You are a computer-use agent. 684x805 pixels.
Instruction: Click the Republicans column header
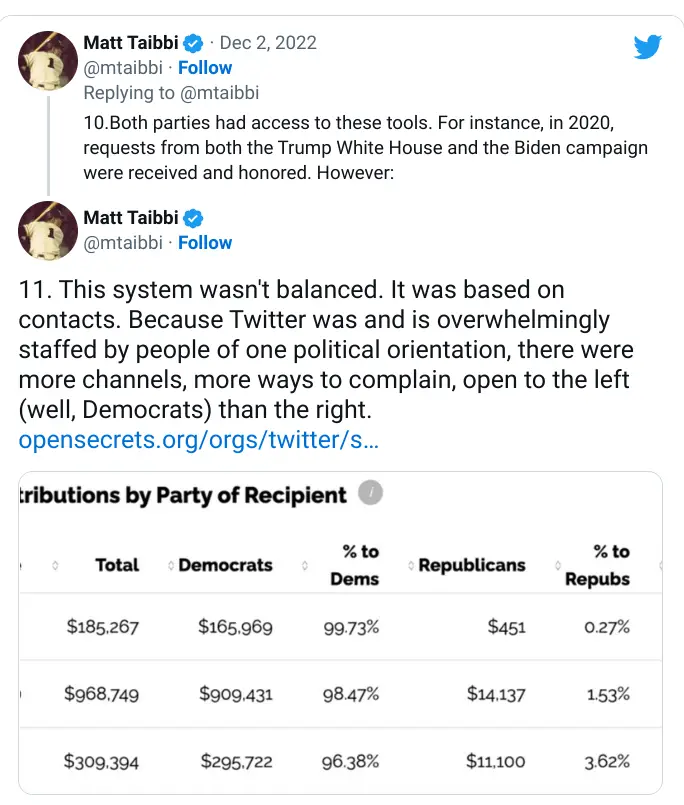472,565
